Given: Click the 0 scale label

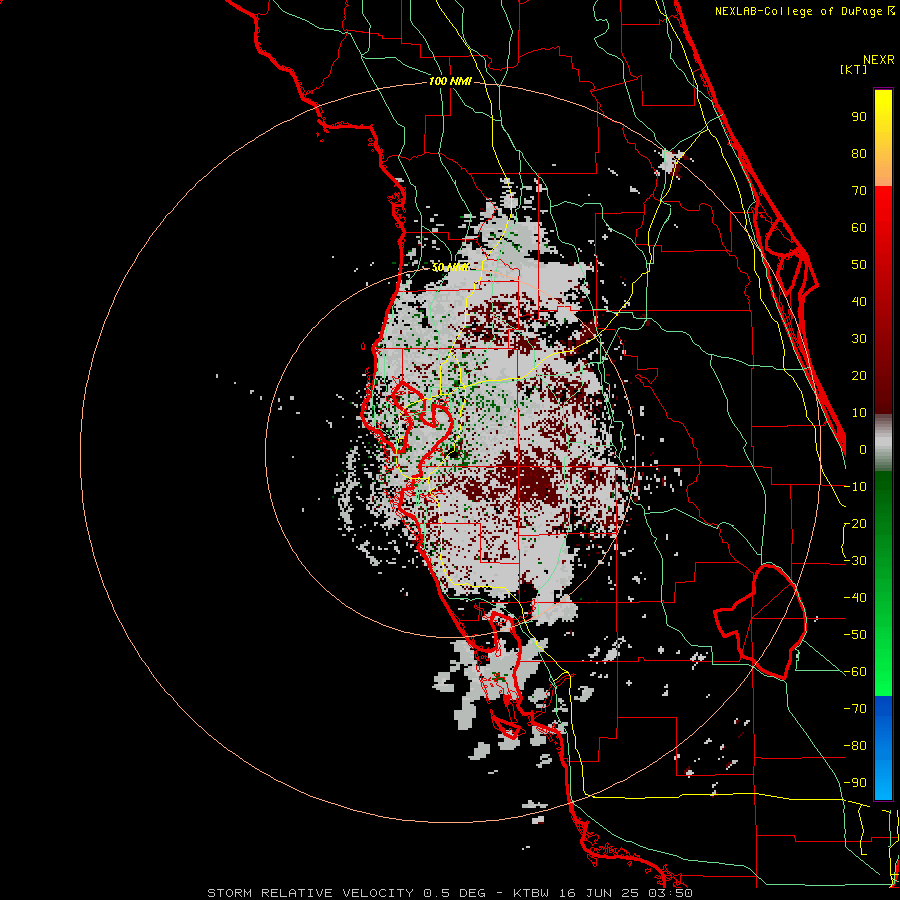Looking at the screenshot, I should [863, 449].
